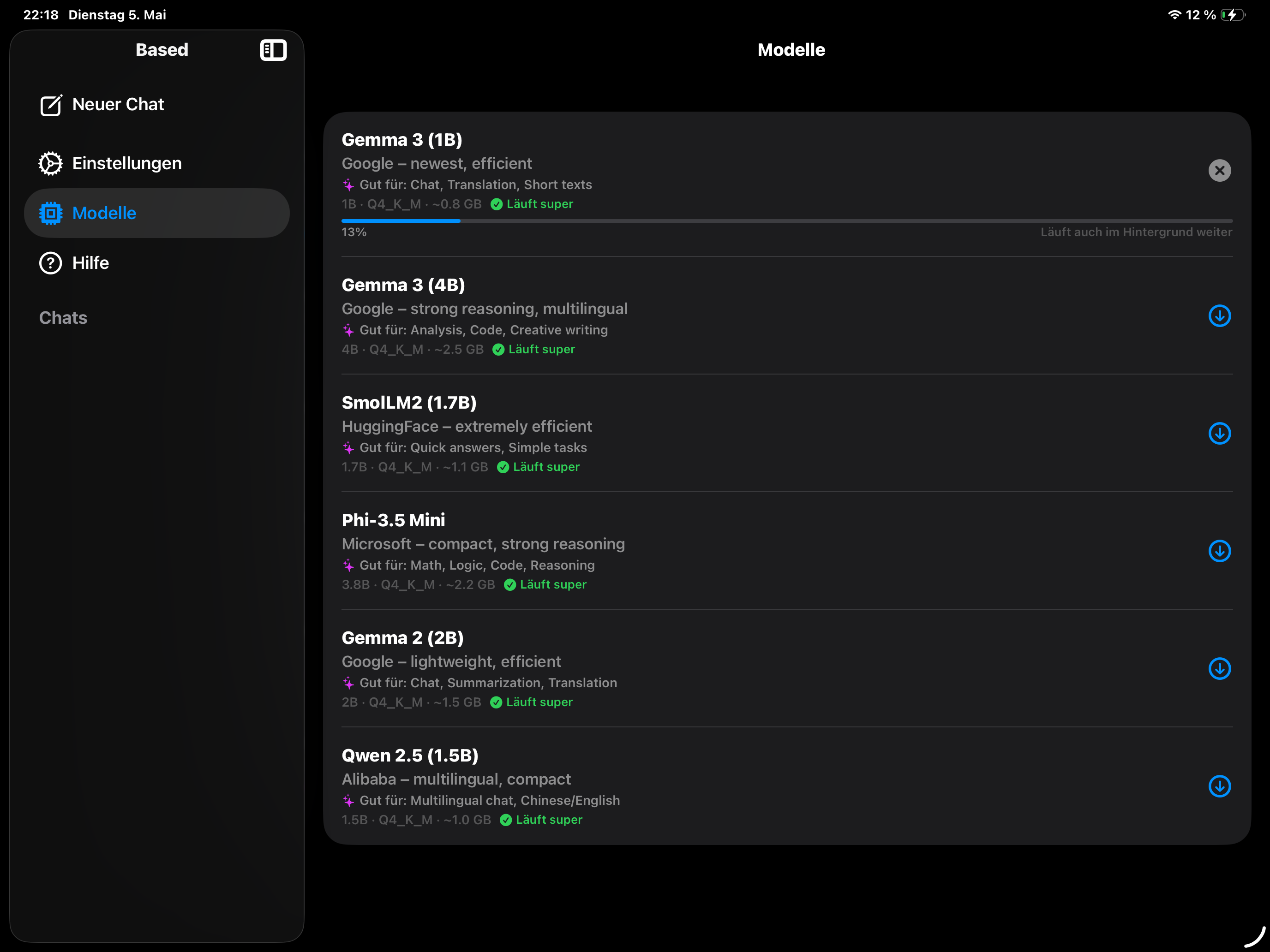Click the 13% progress label
The image size is (1270, 952).
click(x=353, y=232)
